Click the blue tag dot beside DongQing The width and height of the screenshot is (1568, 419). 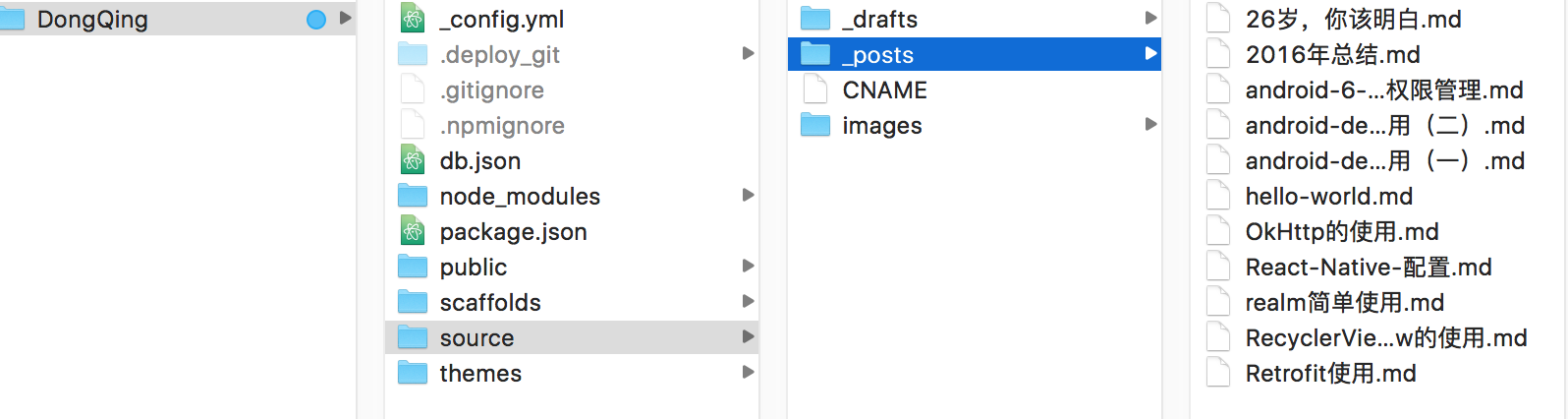click(x=316, y=20)
